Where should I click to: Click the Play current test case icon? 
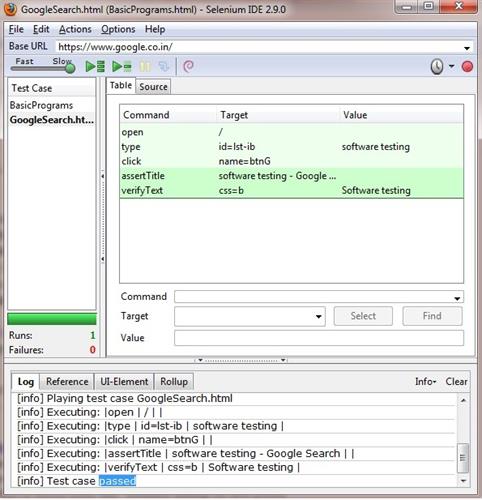(x=122, y=66)
